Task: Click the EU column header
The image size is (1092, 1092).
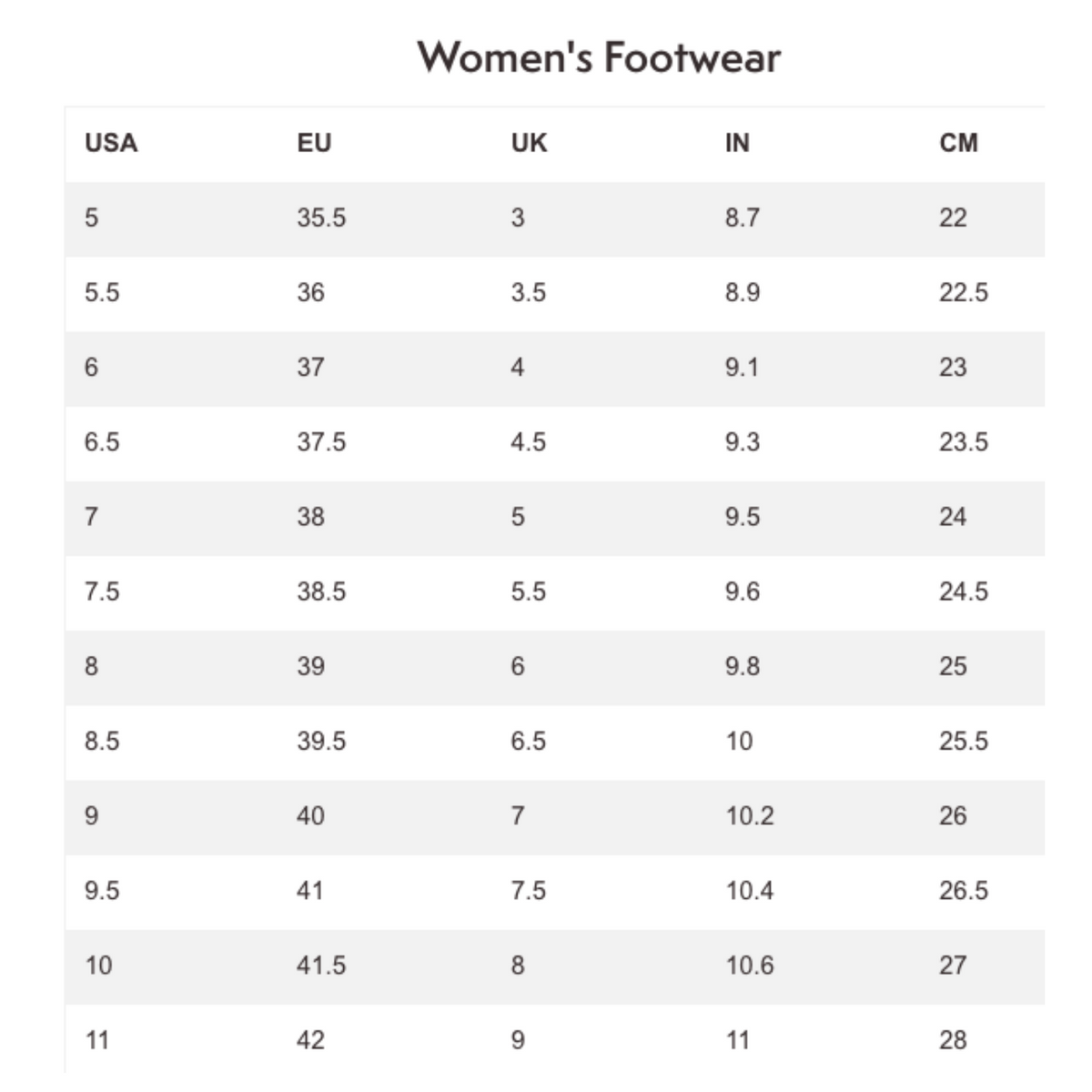Action: point(314,143)
